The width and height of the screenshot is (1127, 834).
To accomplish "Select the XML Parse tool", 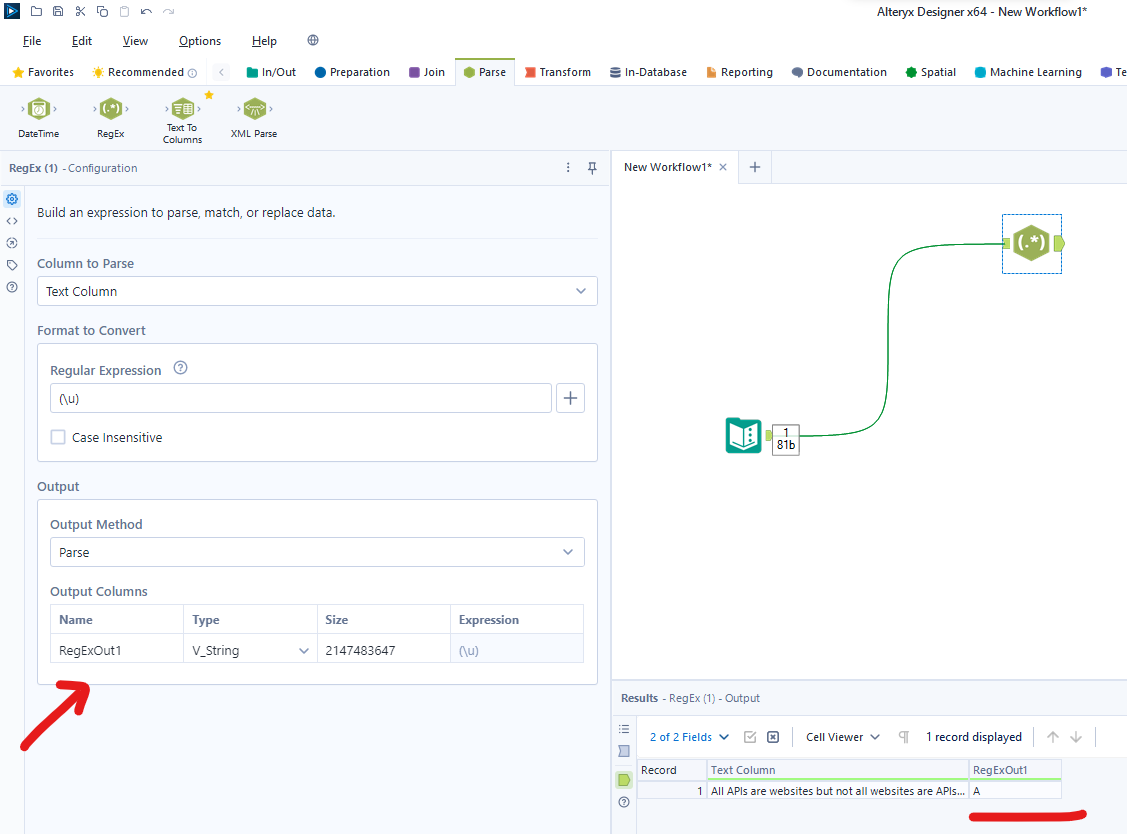I will [x=254, y=109].
